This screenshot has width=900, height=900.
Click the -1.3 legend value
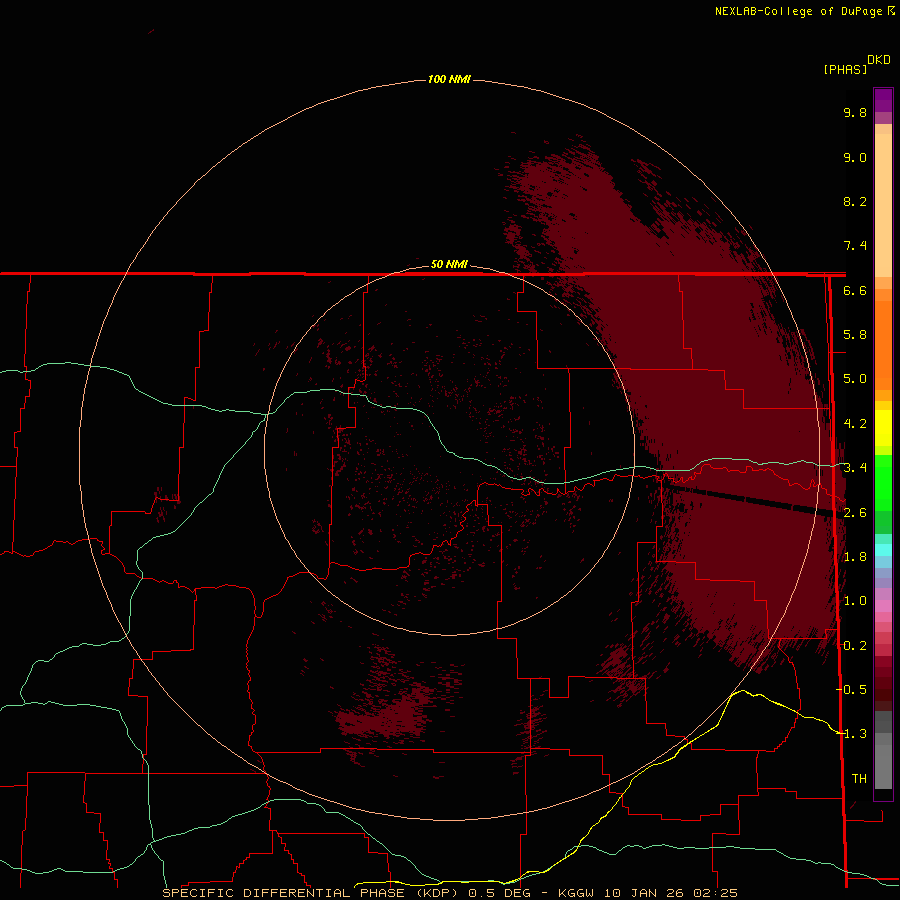(851, 734)
